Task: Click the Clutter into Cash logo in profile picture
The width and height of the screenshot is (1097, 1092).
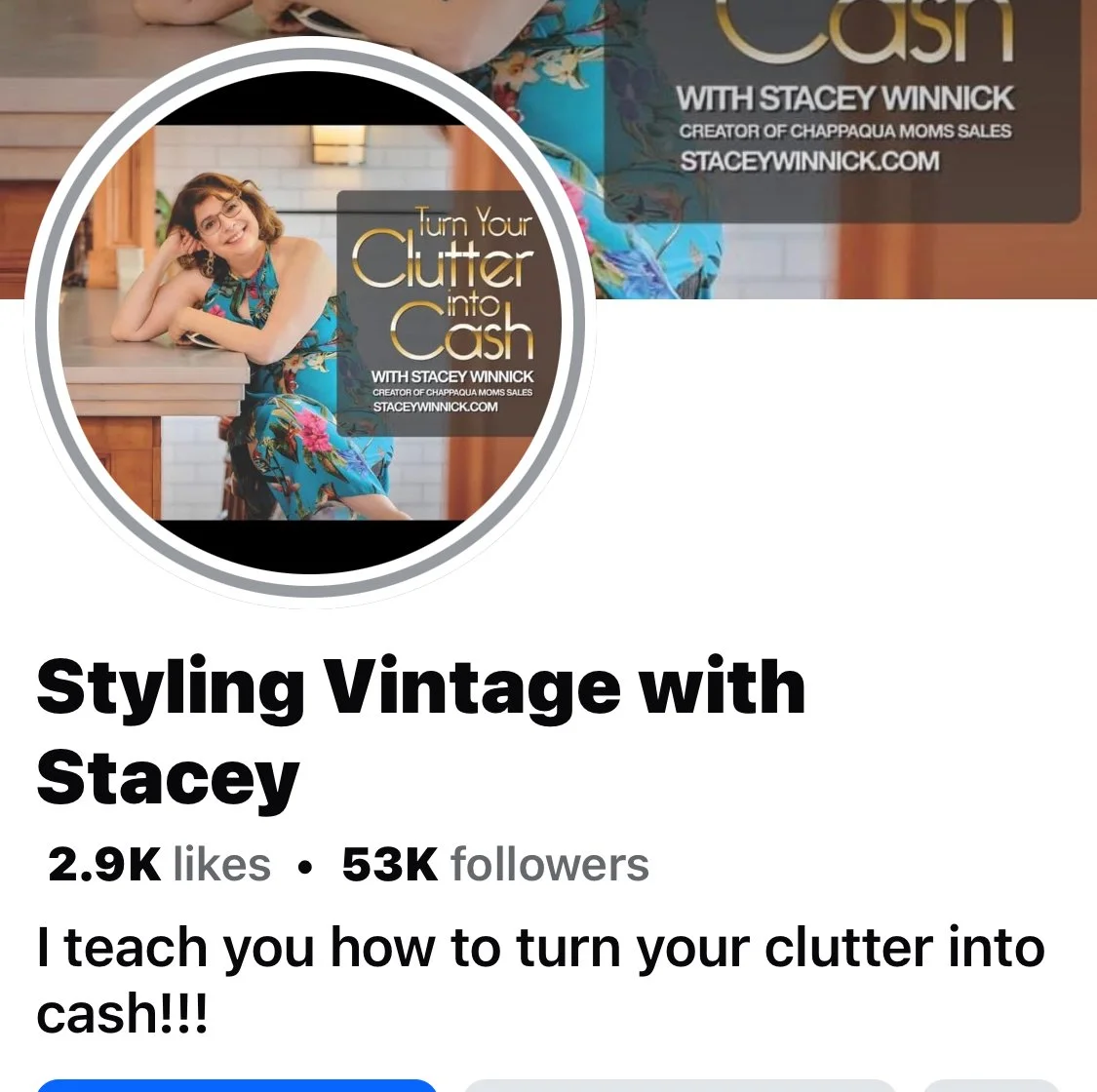Action: click(x=443, y=282)
